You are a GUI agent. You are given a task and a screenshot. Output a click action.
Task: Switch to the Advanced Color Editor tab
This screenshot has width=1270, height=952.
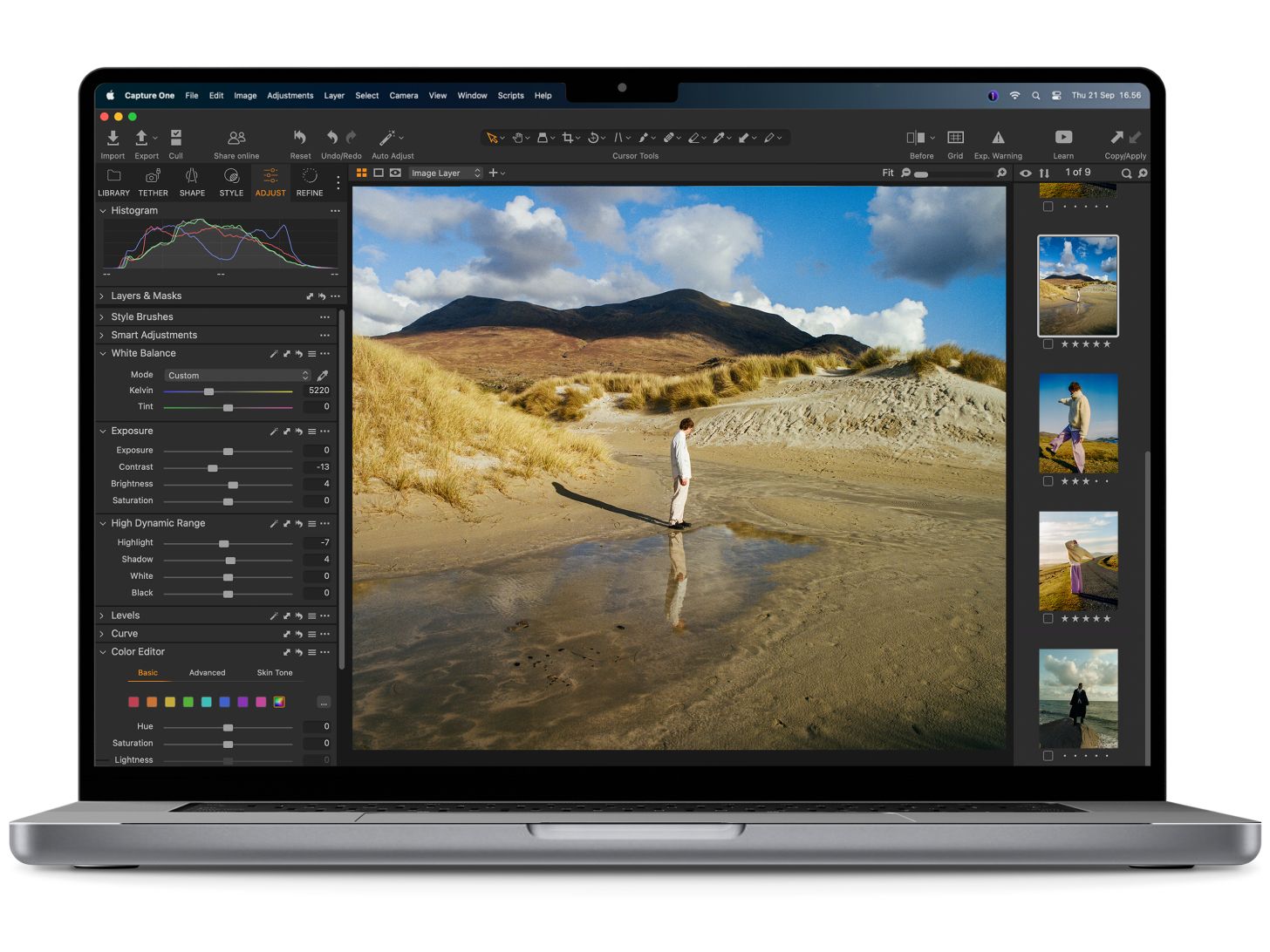(207, 673)
